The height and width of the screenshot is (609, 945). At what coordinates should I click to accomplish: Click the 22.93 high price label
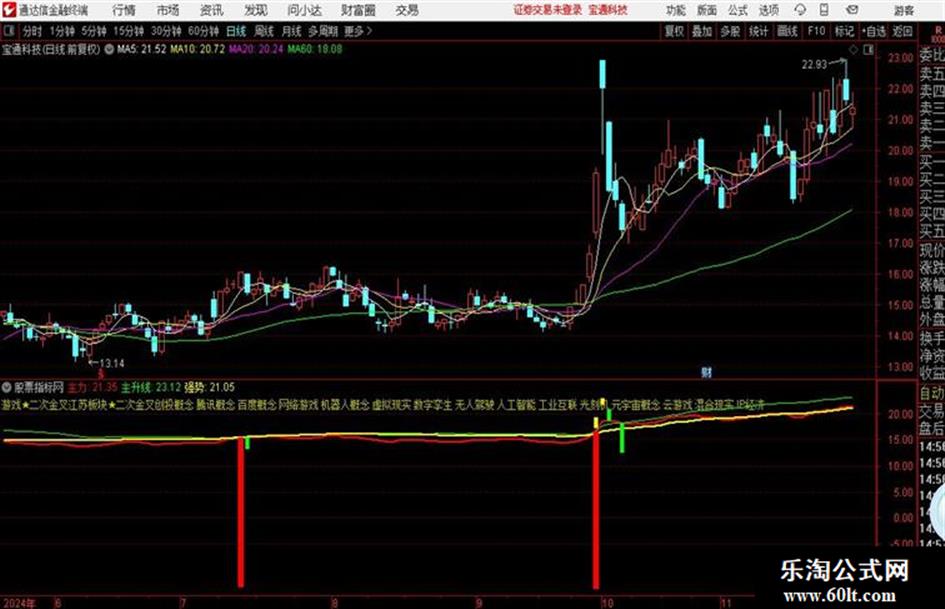coord(814,65)
